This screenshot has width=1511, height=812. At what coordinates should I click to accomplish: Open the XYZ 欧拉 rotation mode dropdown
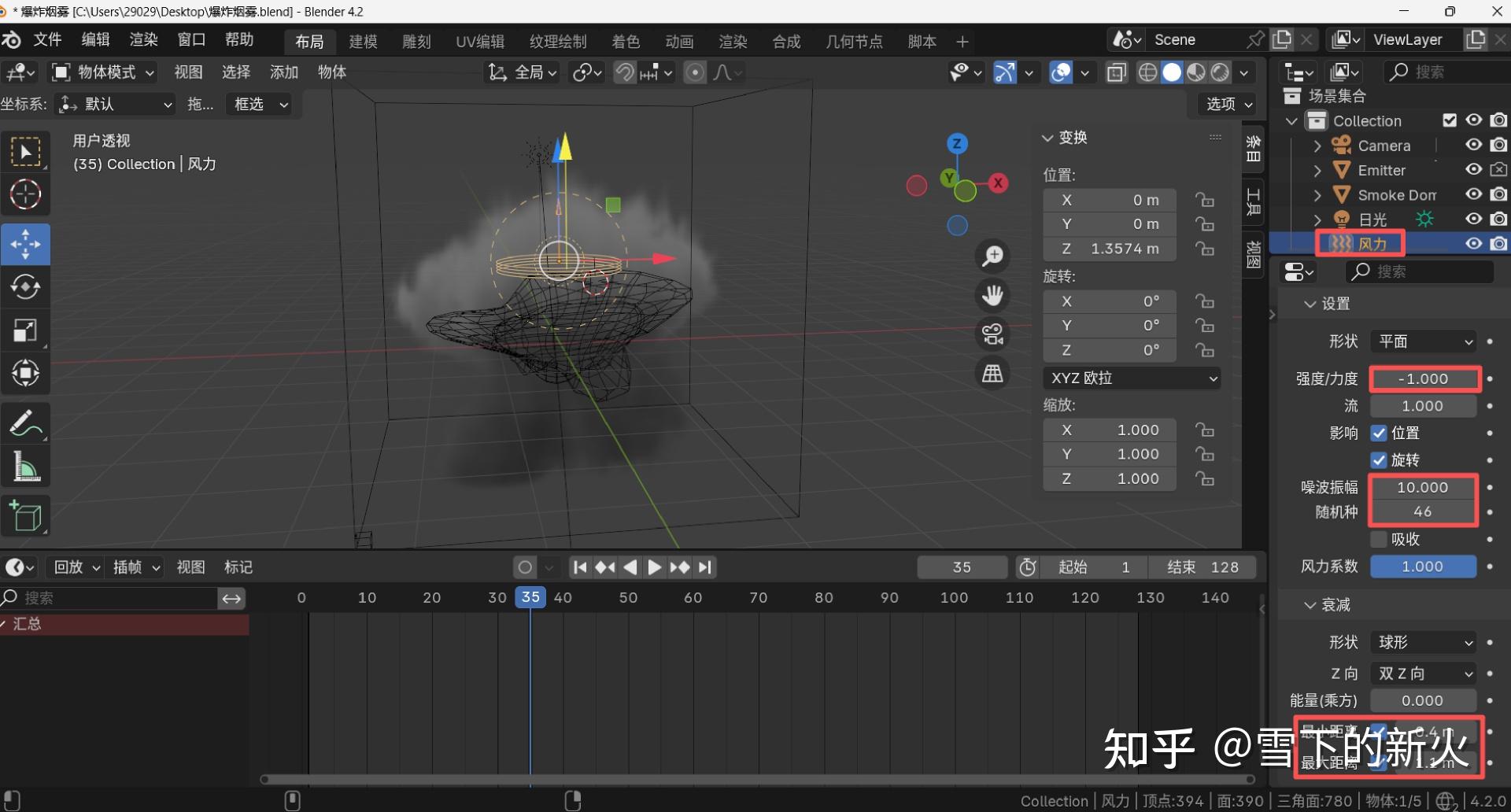click(x=1132, y=378)
